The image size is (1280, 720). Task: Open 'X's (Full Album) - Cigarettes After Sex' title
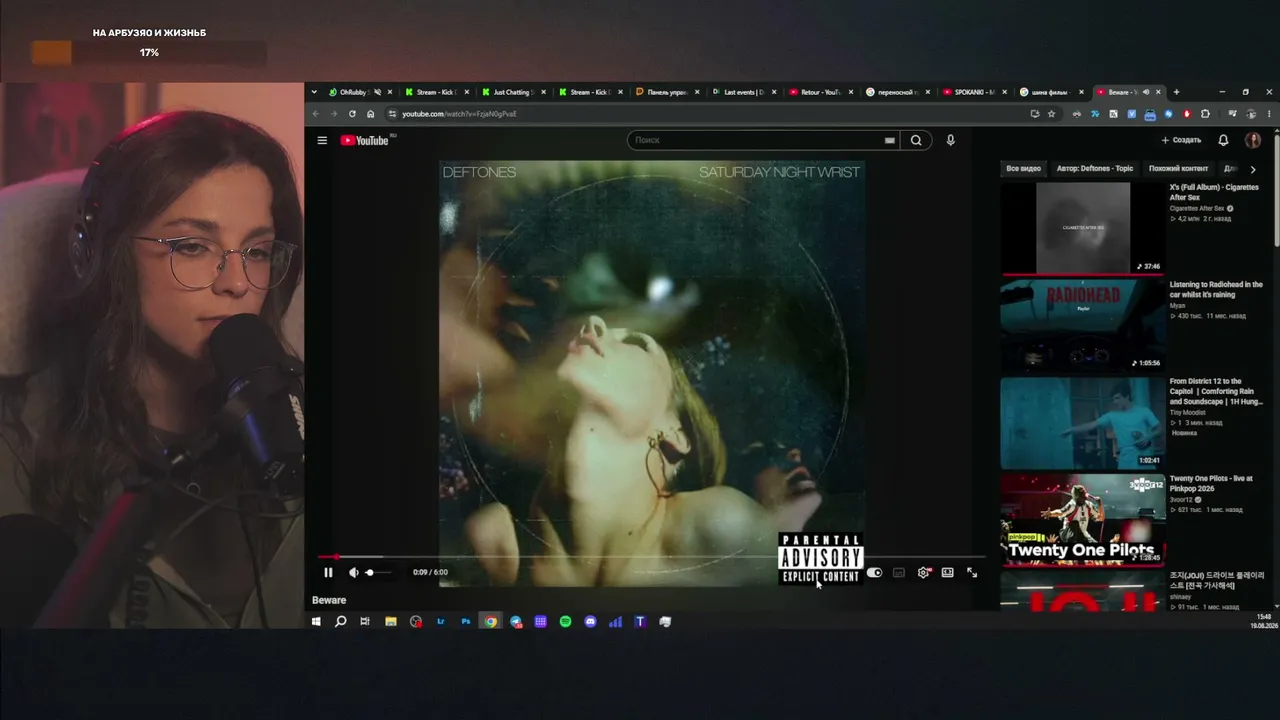(1214, 192)
